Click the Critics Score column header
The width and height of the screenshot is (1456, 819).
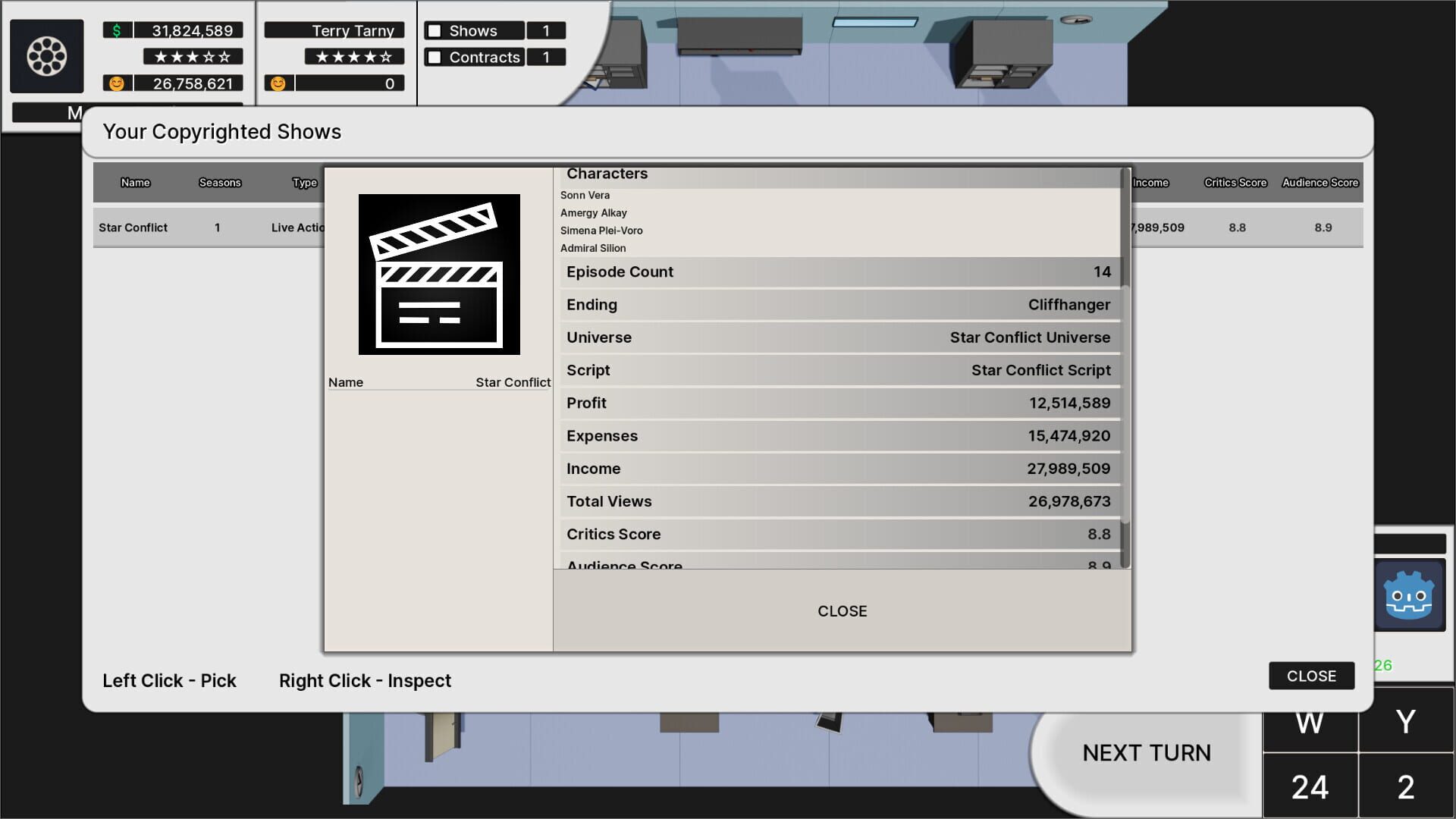tap(1235, 183)
